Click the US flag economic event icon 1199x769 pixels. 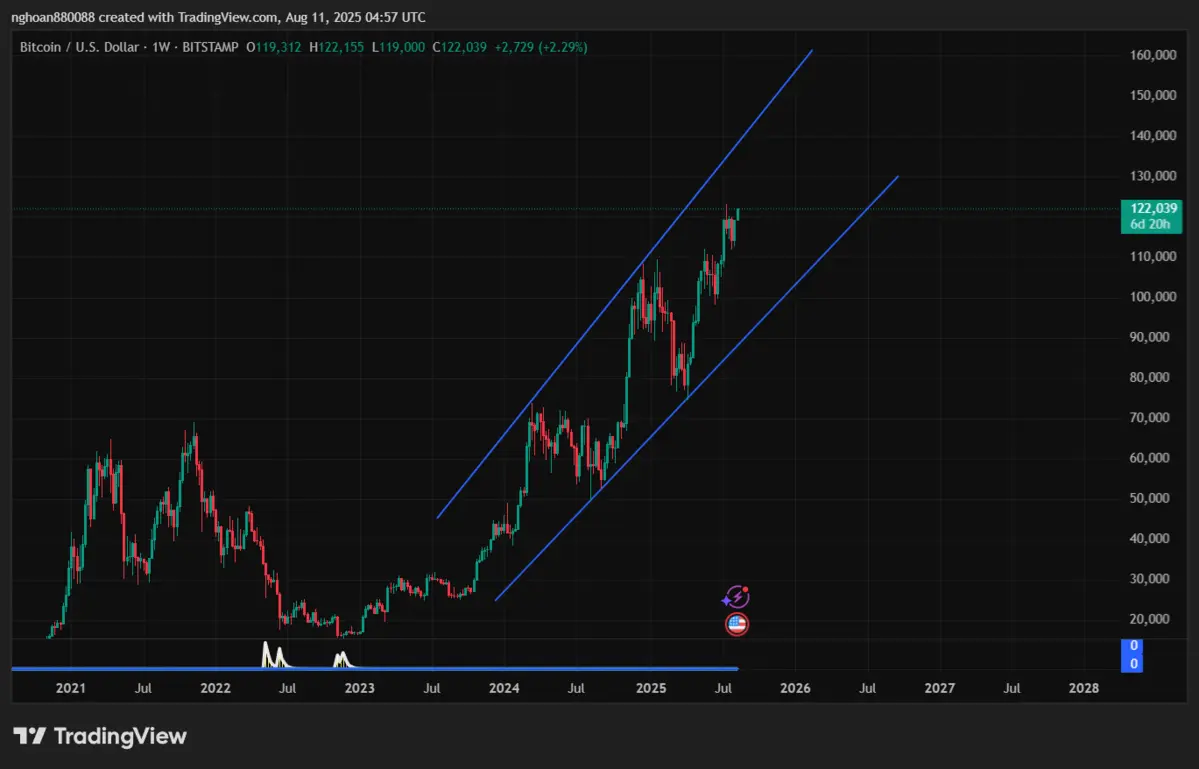(736, 625)
